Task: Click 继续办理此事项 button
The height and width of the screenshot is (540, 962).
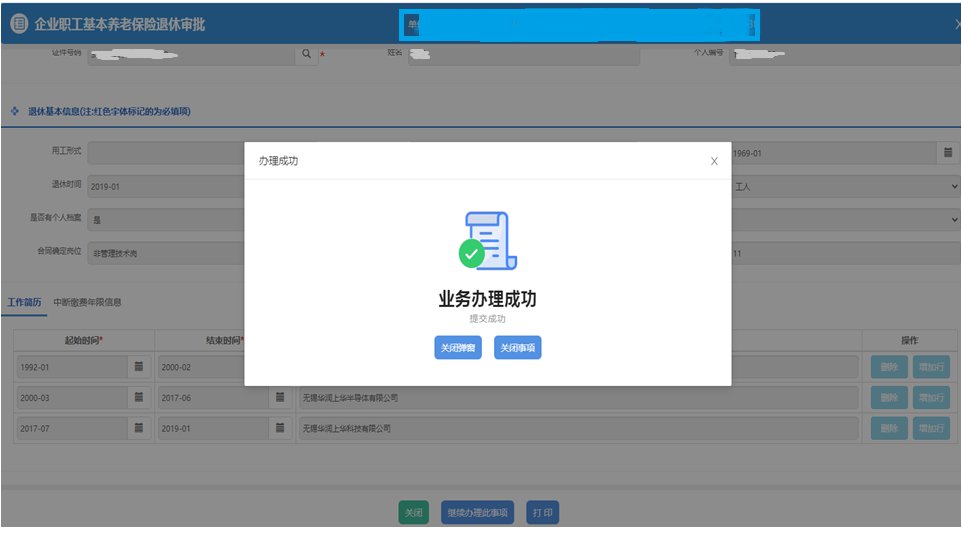Action: pos(477,513)
